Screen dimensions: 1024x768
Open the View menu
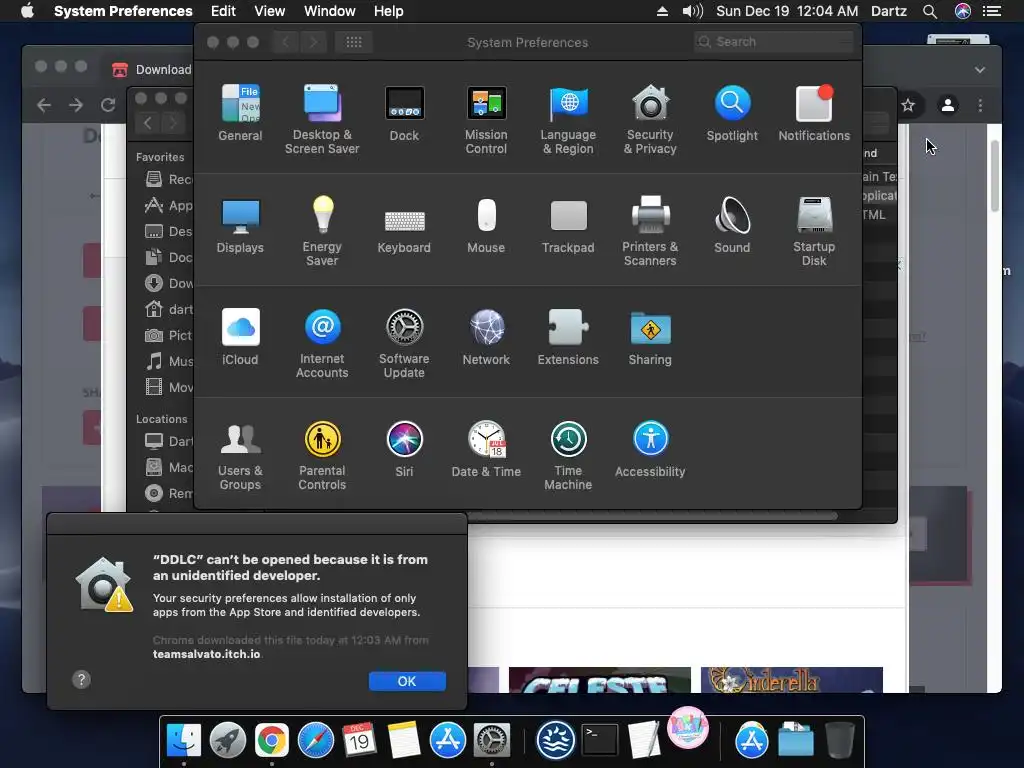tap(270, 11)
